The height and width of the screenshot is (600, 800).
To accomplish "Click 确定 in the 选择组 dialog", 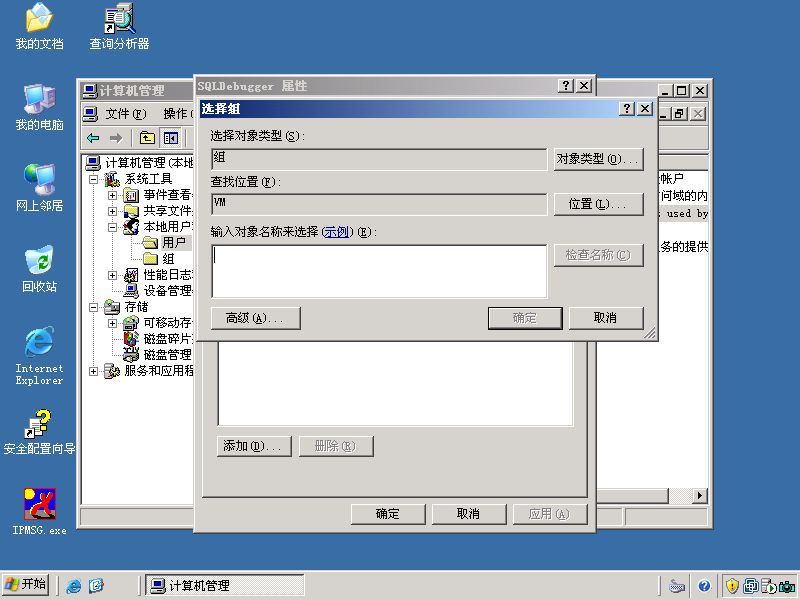I will pos(524,318).
